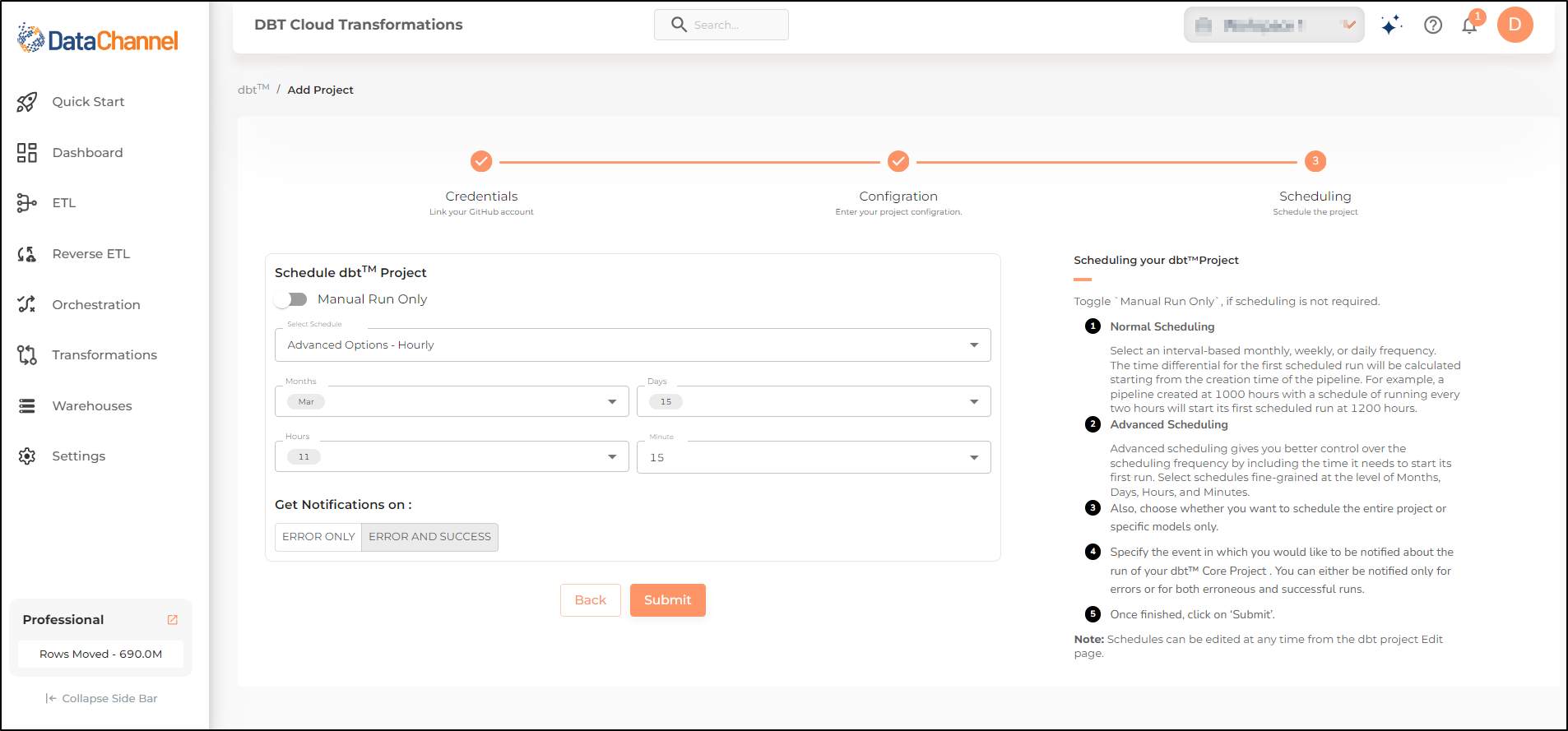Open the notifications bell
Viewport: 1568px width, 731px height.
point(1469,25)
